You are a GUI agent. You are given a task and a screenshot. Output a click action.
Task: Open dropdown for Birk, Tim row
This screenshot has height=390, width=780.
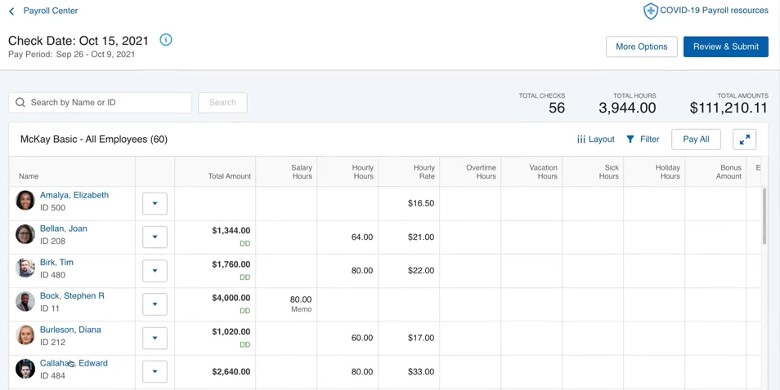click(155, 271)
